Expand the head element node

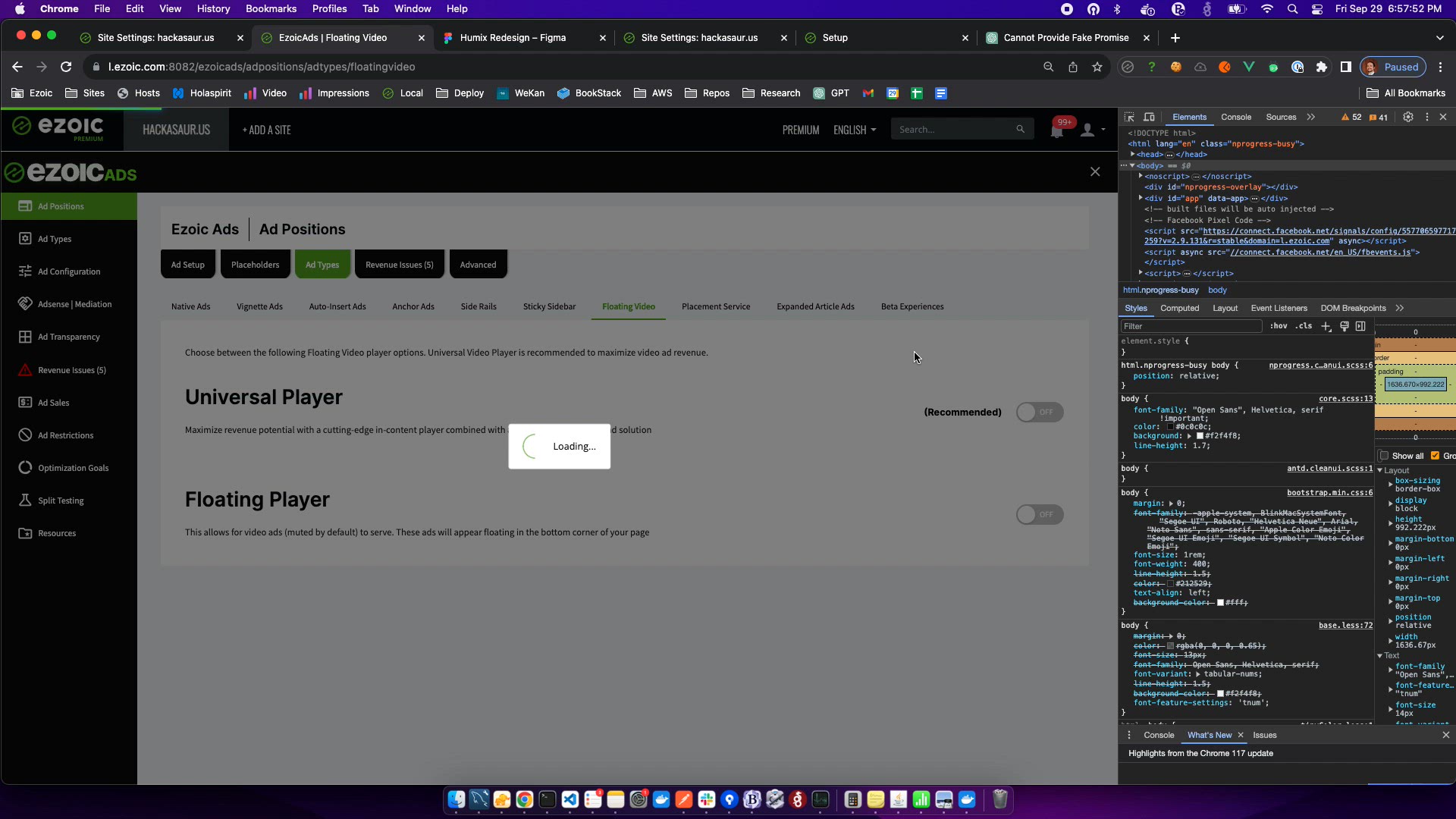point(1132,154)
